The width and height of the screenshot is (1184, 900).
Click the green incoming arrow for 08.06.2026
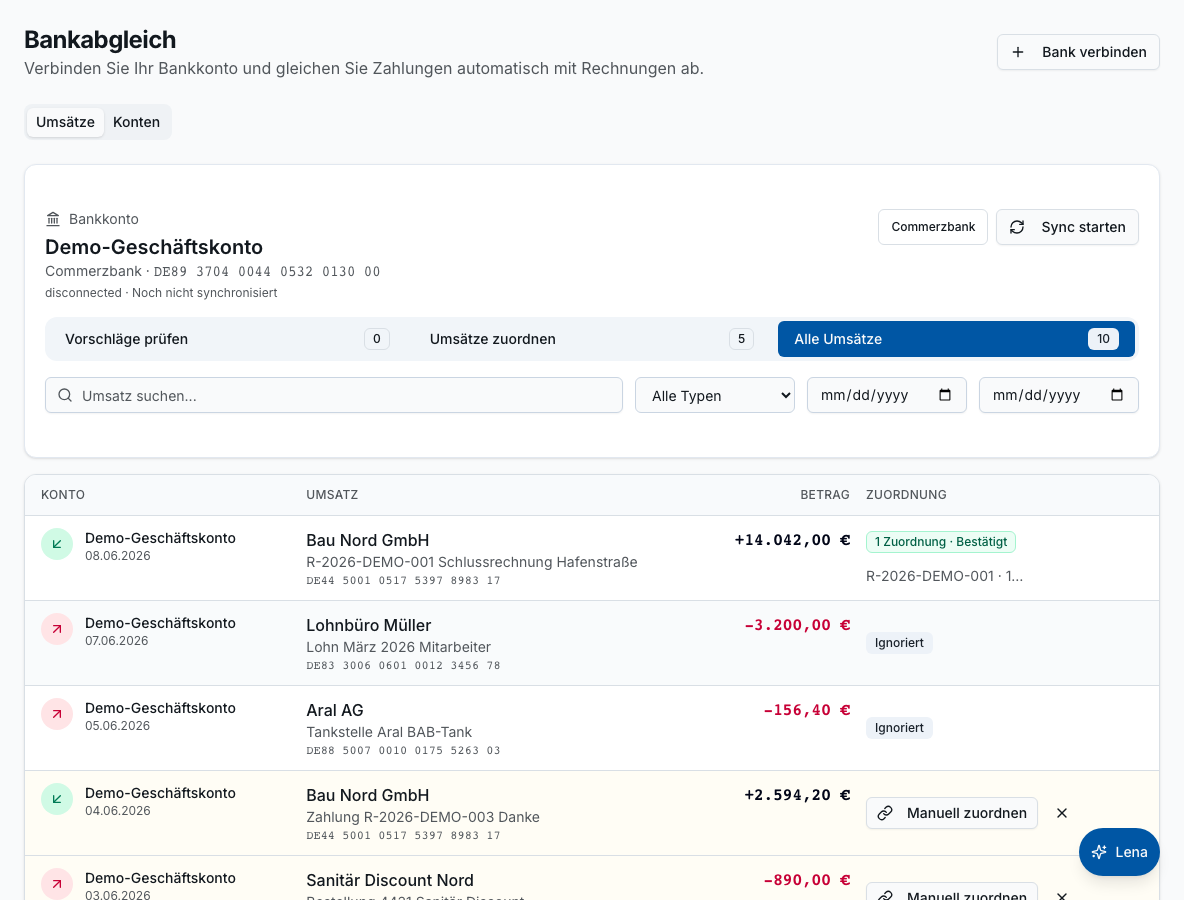(x=57, y=544)
